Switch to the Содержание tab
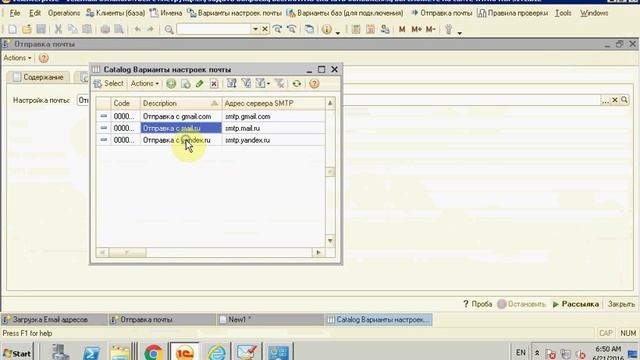Viewport: 640px width, 360px height. [x=38, y=77]
